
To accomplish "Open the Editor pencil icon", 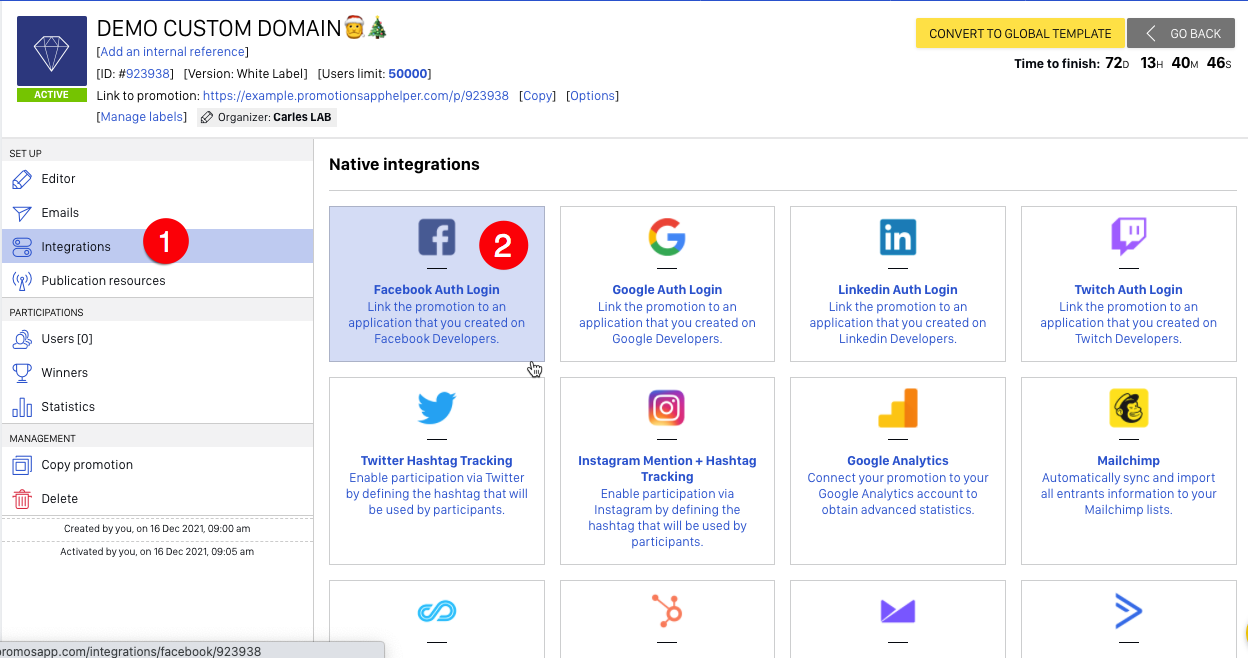I will [x=22, y=179].
